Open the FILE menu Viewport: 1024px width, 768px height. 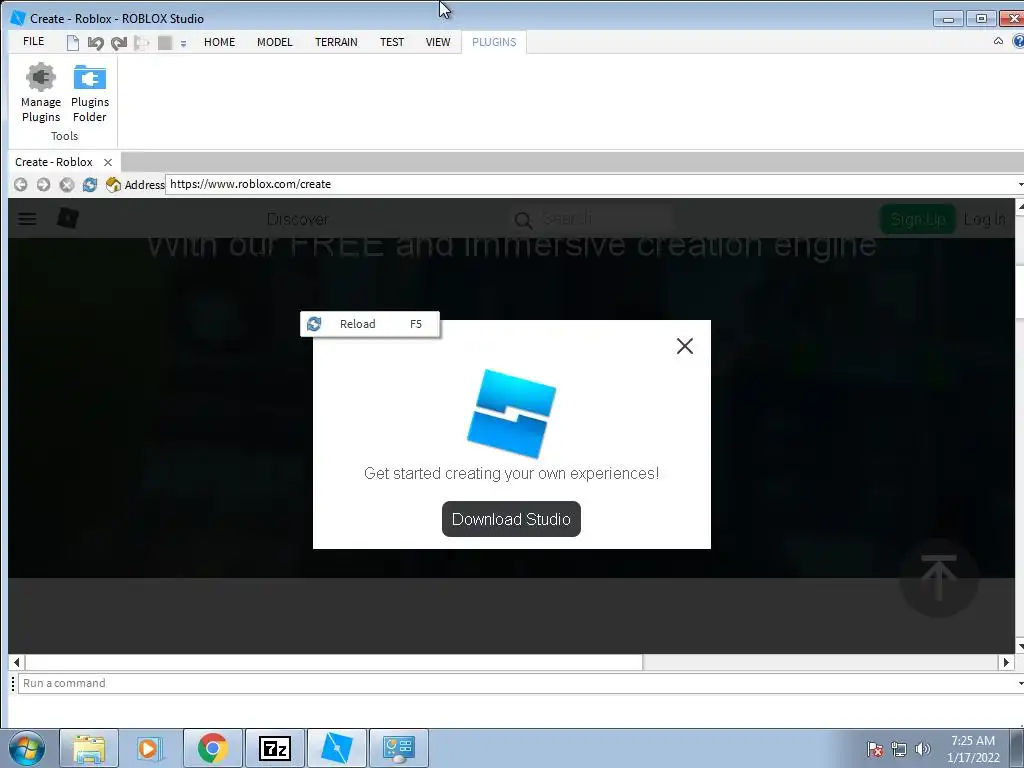point(33,41)
